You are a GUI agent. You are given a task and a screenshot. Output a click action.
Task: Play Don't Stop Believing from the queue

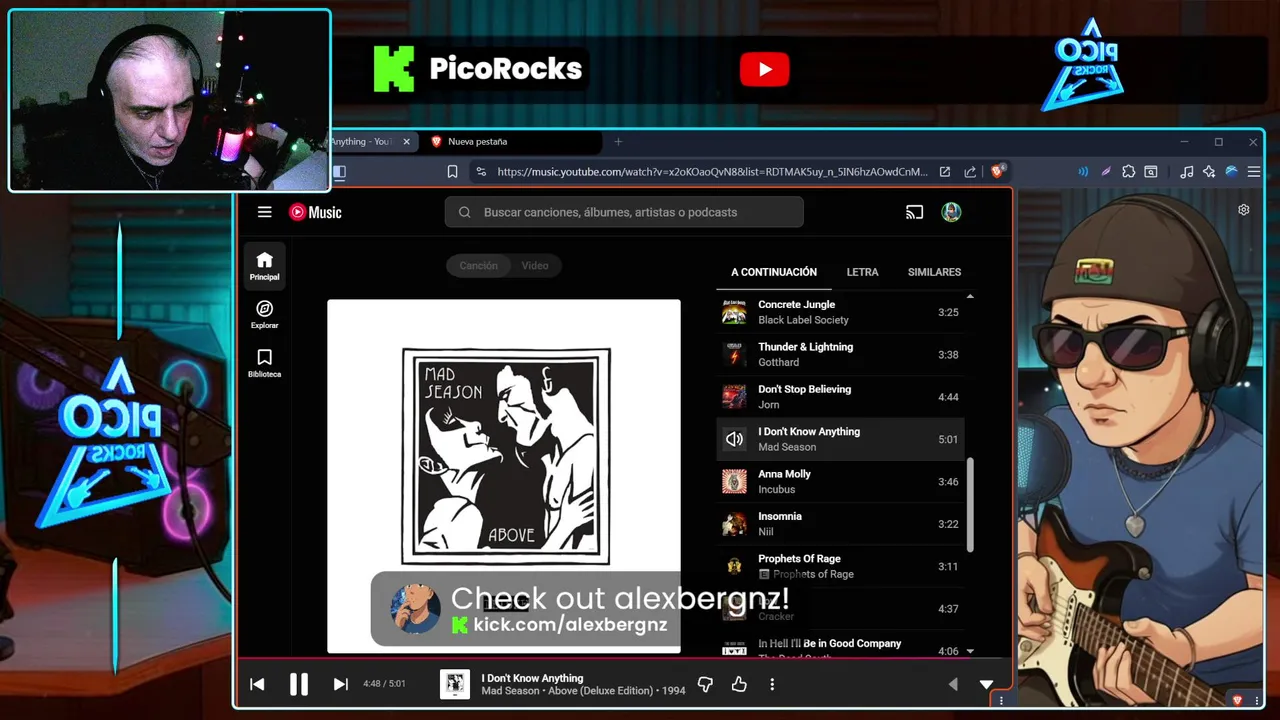click(841, 397)
